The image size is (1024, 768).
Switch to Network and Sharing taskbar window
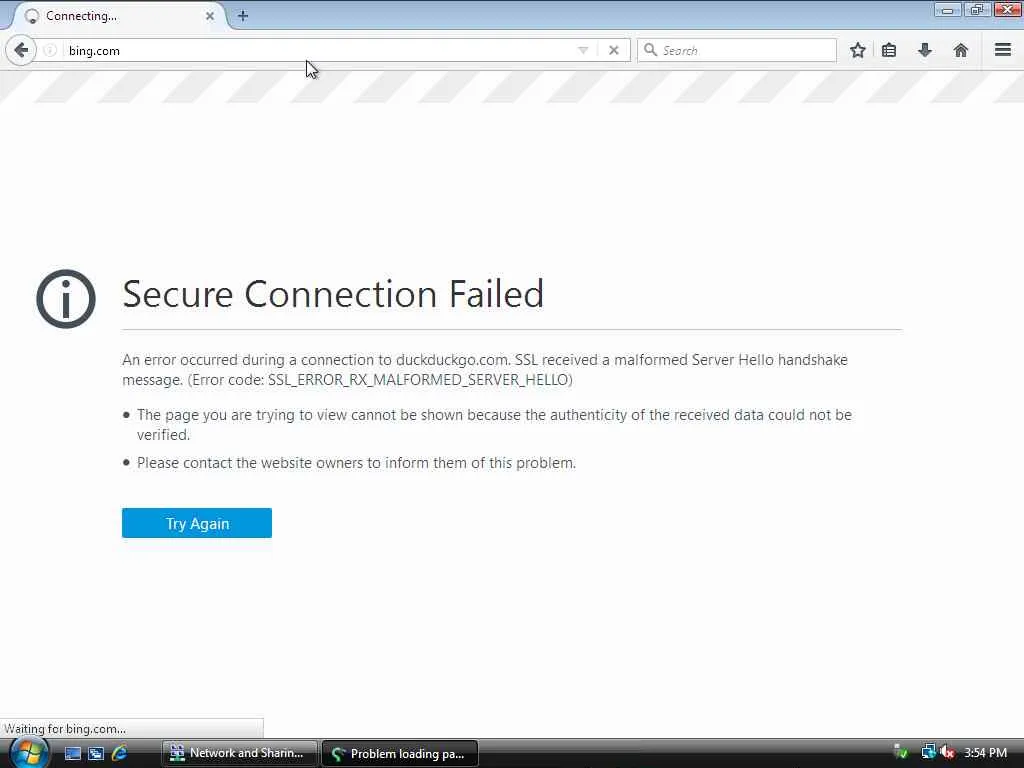[x=240, y=753]
